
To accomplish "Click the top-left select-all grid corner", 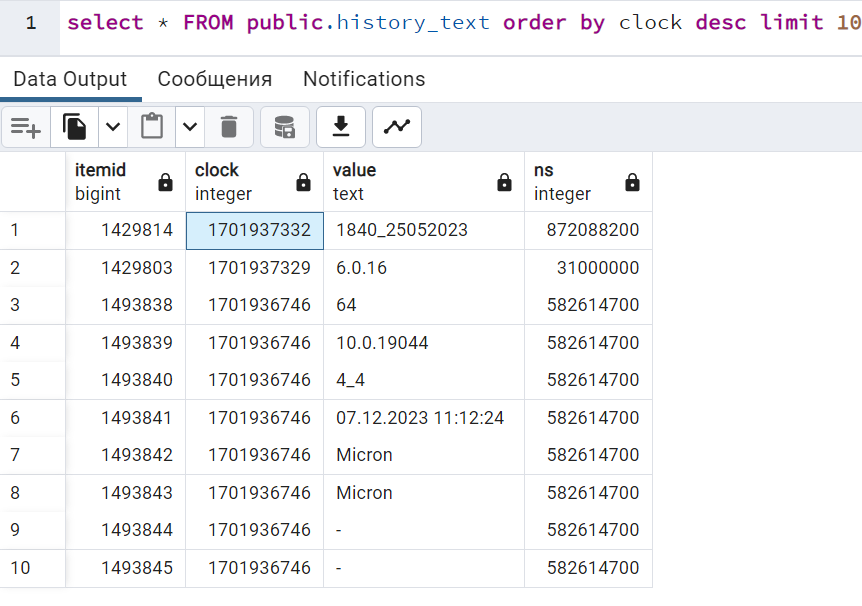I will [x=32, y=182].
